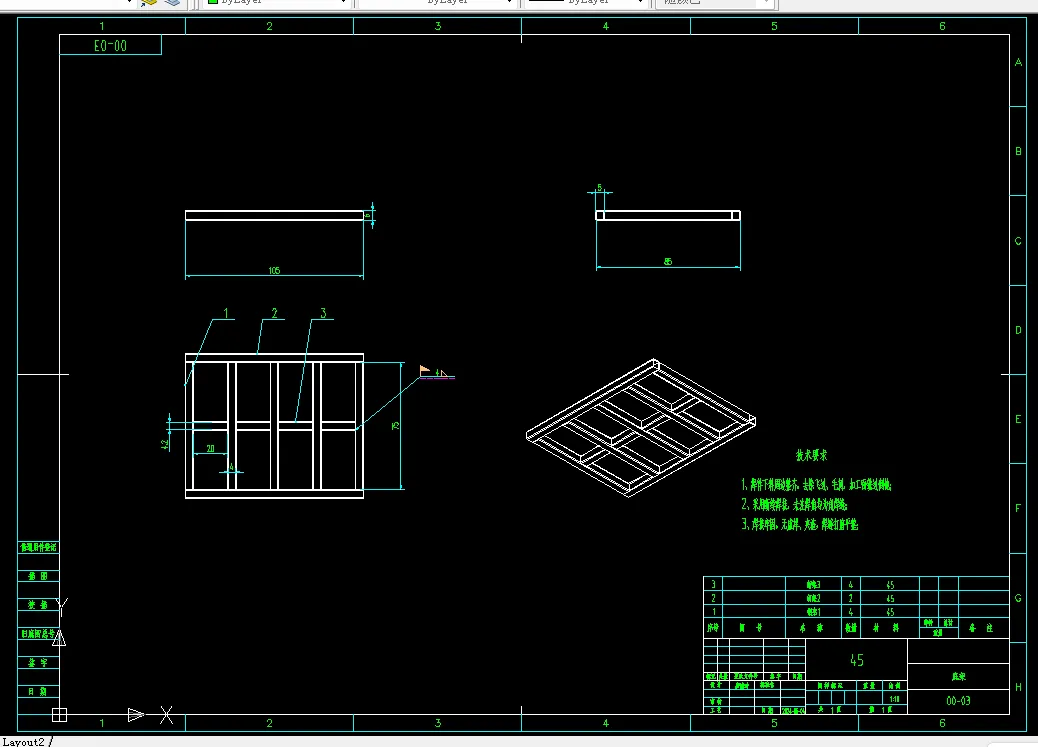Click the 1:10 scale value
The width and height of the screenshot is (1038, 747).
click(894, 699)
